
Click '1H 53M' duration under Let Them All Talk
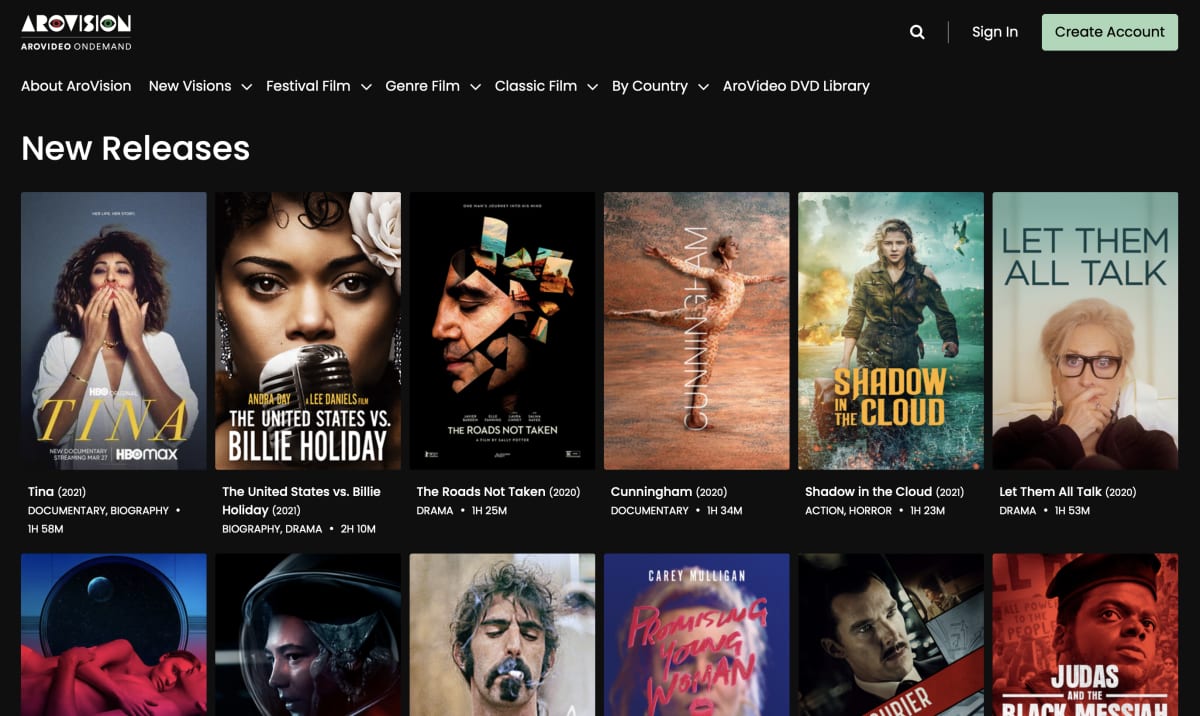pyautogui.click(x=1073, y=511)
